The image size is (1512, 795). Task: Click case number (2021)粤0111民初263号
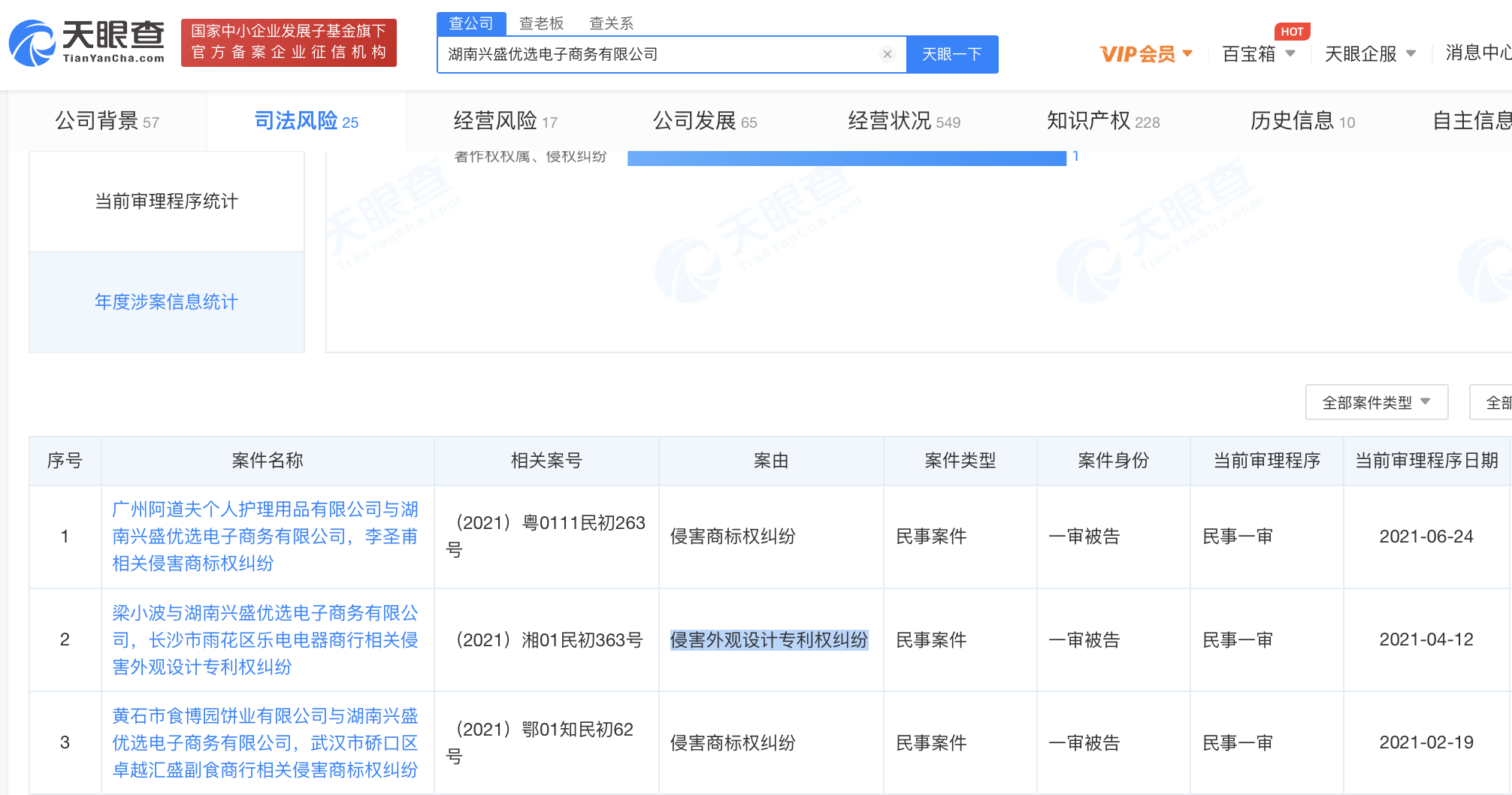coord(546,537)
